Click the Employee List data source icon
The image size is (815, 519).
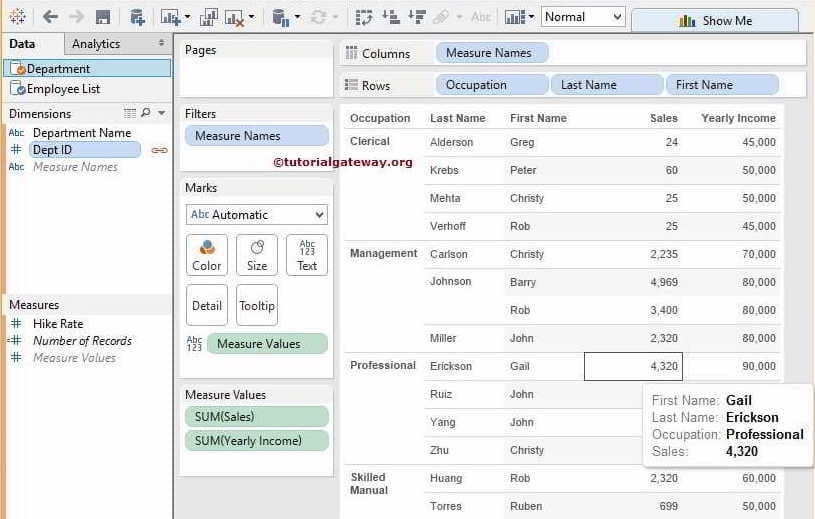pos(18,88)
